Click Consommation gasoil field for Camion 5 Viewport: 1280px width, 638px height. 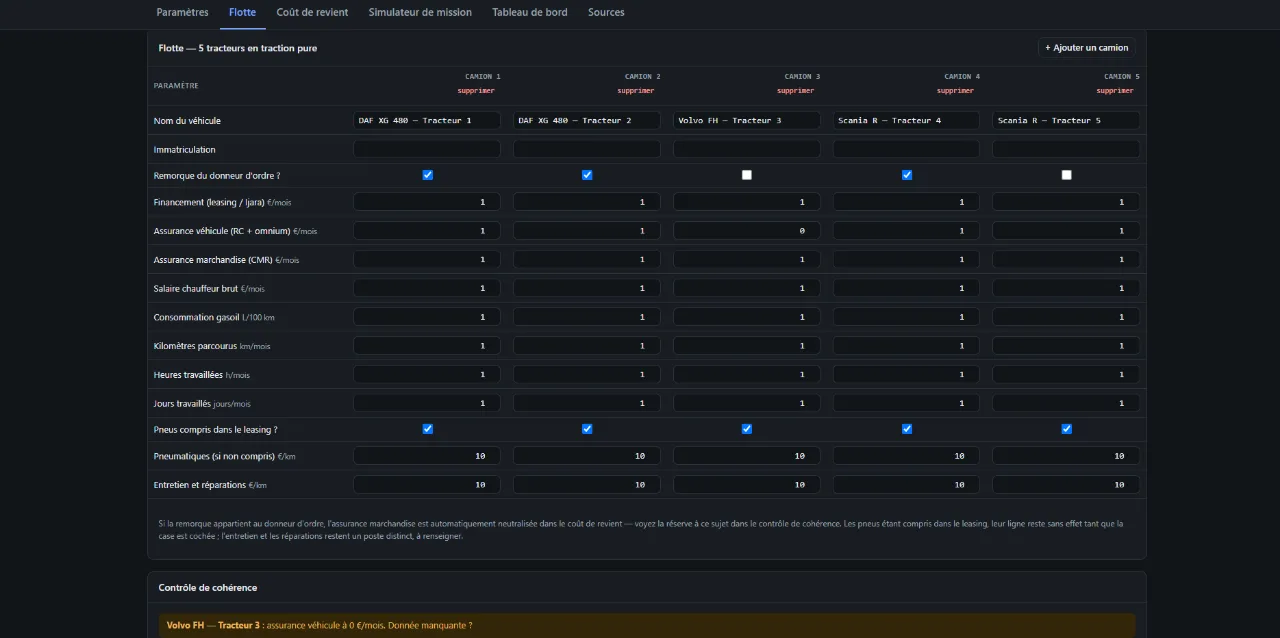1066,317
